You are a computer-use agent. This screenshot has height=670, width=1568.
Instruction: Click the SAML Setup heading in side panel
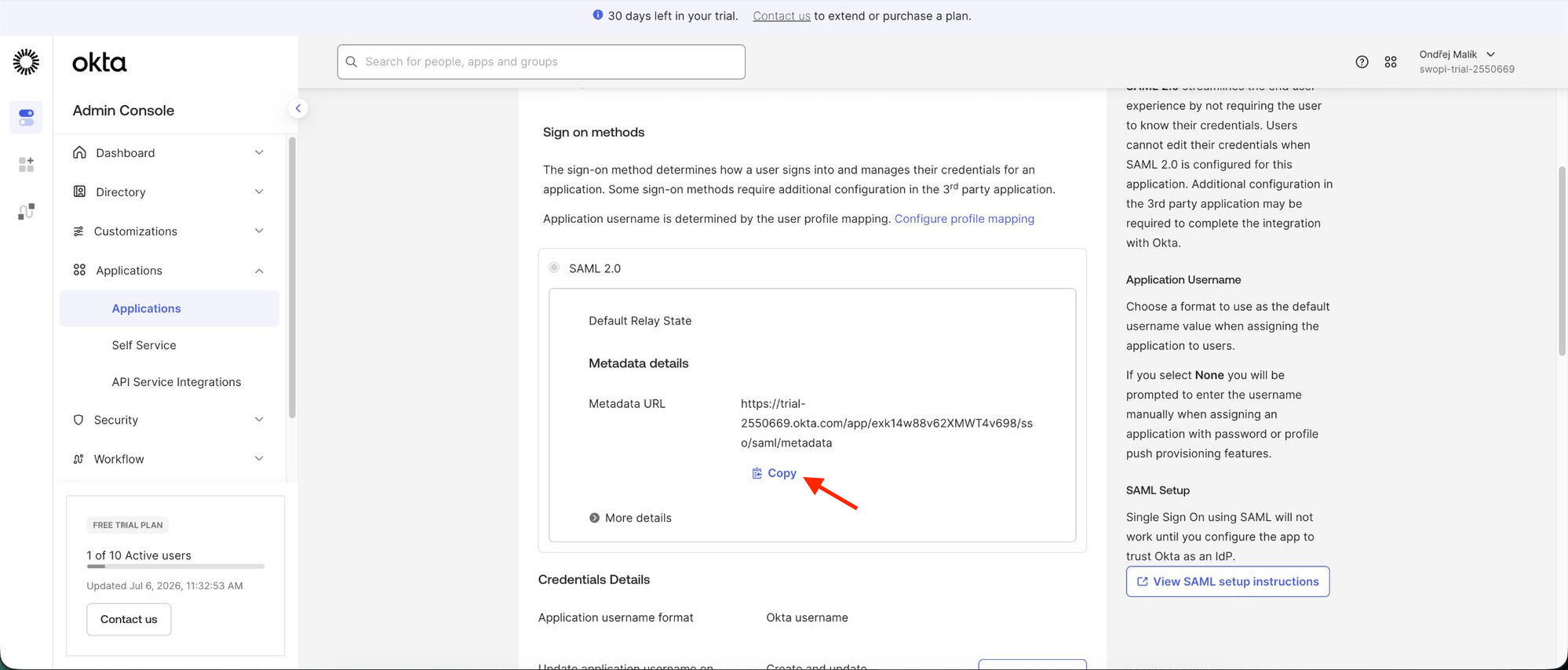pyautogui.click(x=1158, y=490)
